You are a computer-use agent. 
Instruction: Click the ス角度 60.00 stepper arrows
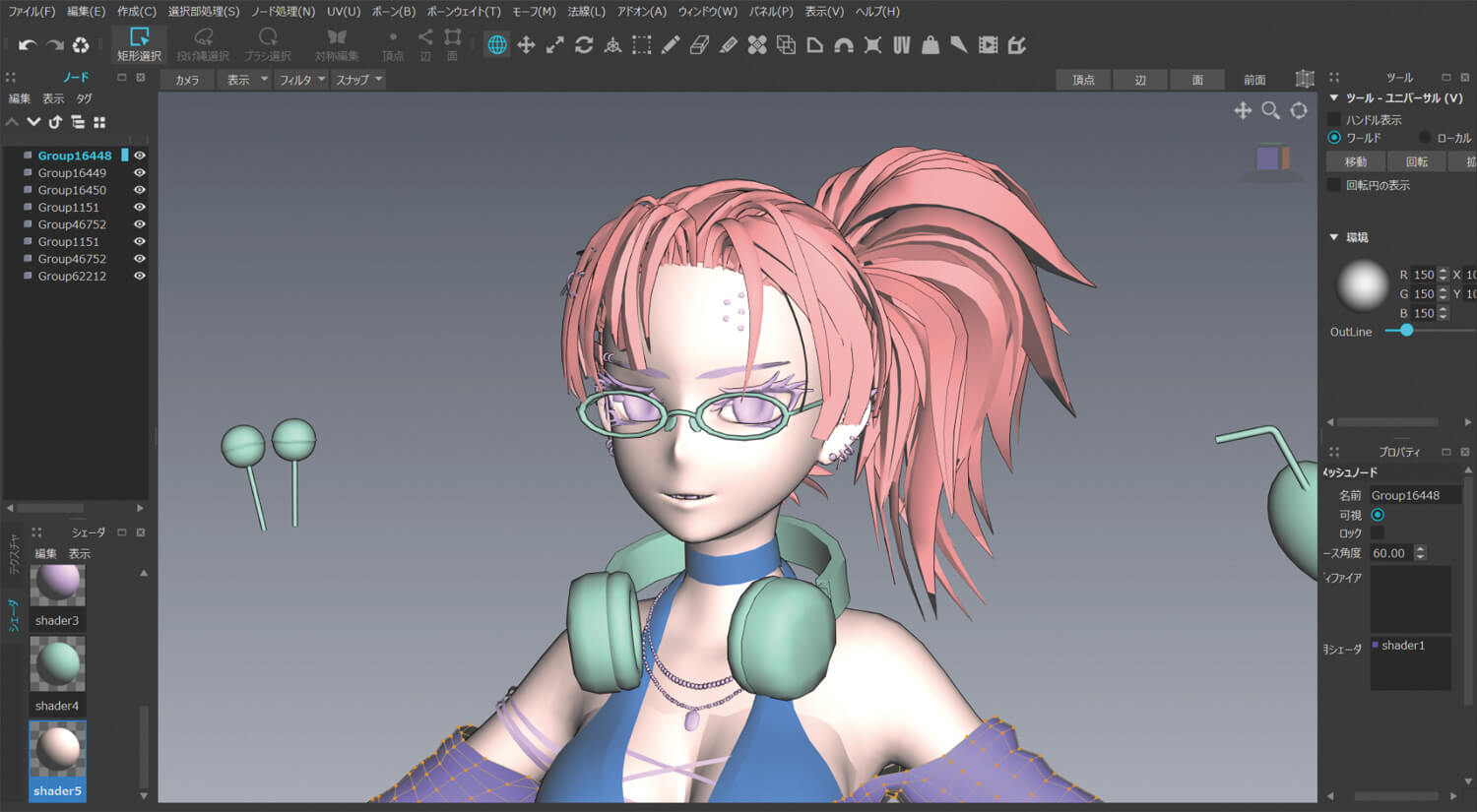[1420, 553]
